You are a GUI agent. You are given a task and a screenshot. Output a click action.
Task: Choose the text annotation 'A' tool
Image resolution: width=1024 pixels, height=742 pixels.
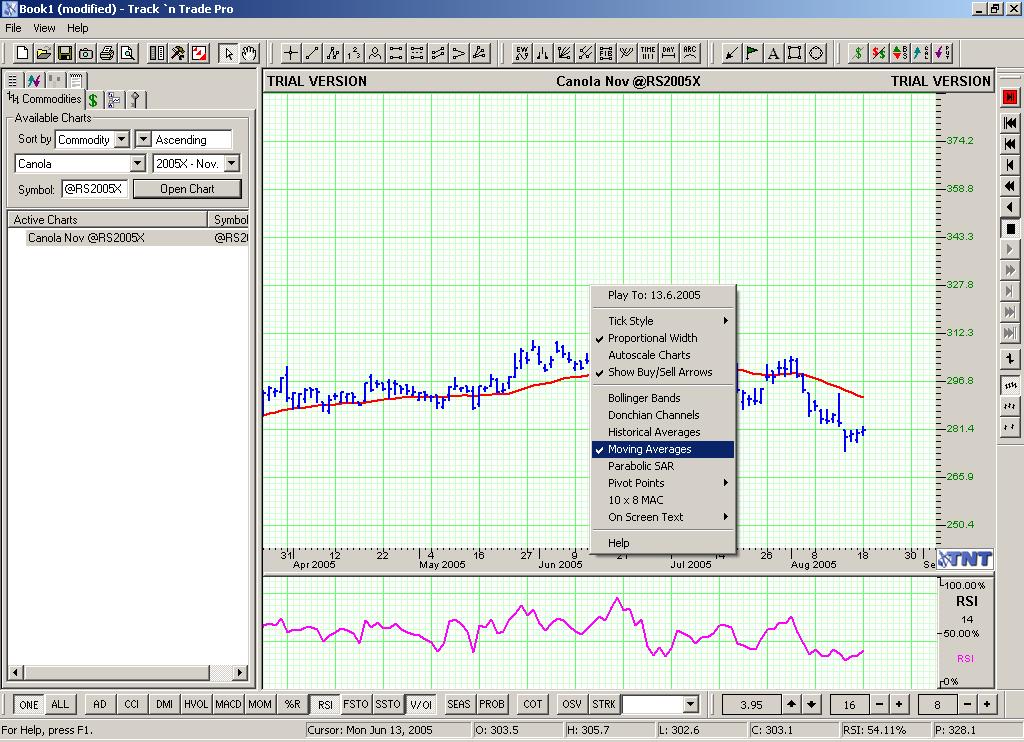pyautogui.click(x=774, y=53)
